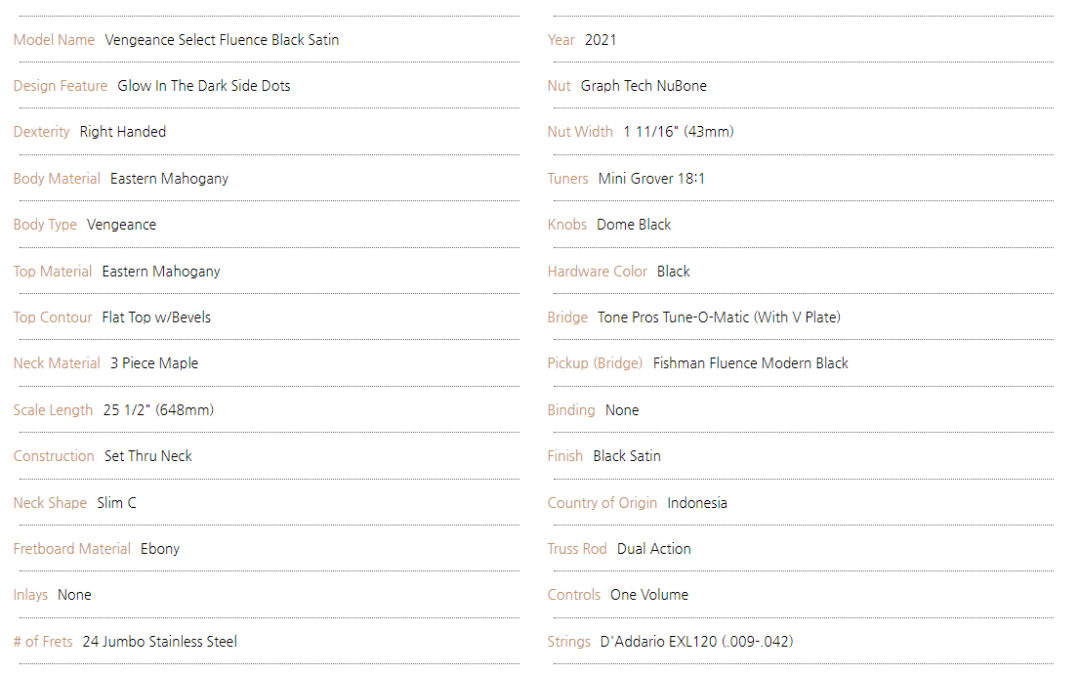
Task: Click the Ebony fretboard material value
Action: (x=160, y=549)
